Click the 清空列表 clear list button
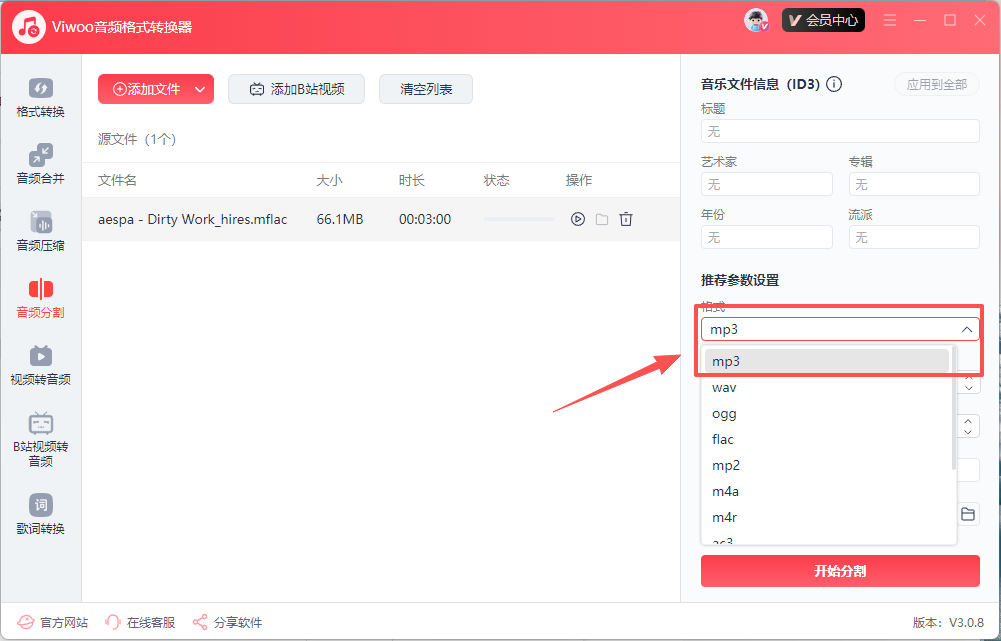The height and width of the screenshot is (641, 1001). [x=426, y=89]
